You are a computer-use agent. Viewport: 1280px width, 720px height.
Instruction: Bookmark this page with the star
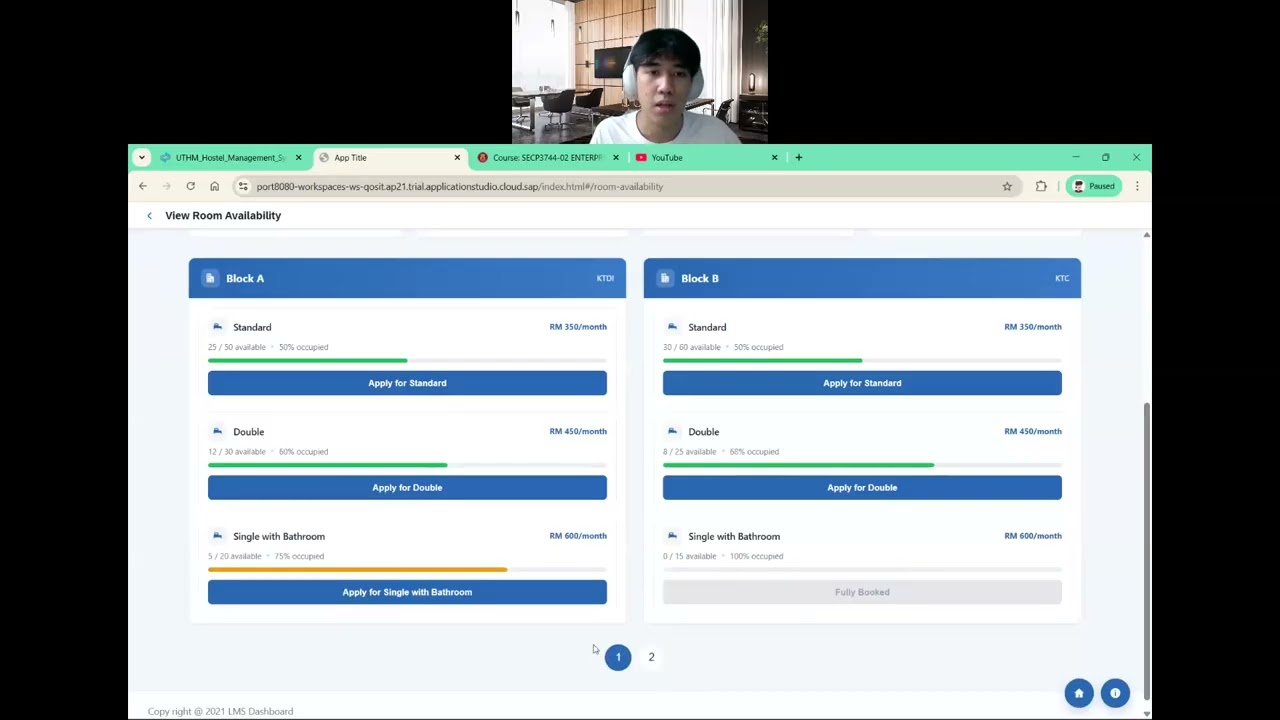1007,186
